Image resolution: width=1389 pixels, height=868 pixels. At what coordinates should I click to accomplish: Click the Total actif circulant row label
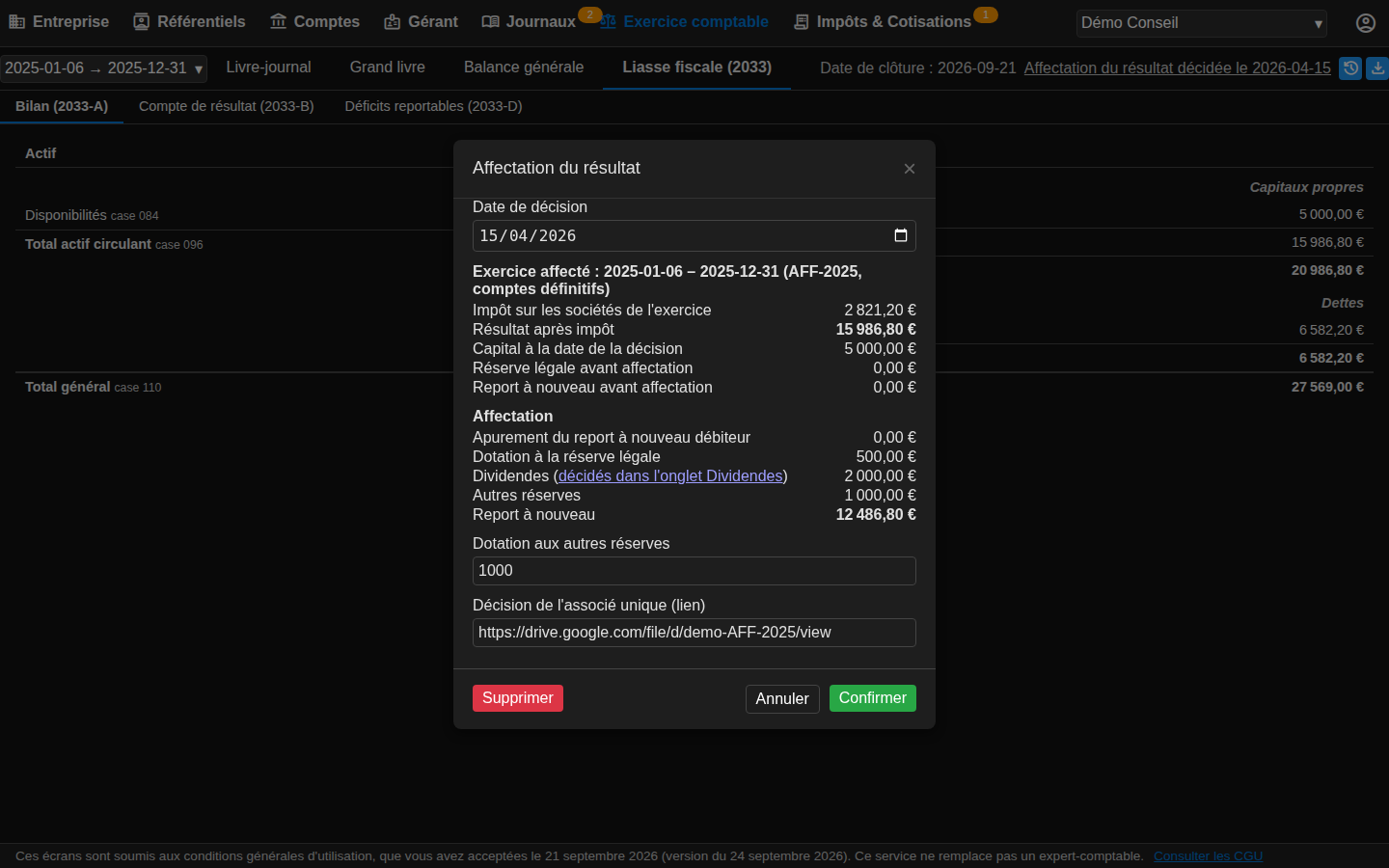coord(88,244)
